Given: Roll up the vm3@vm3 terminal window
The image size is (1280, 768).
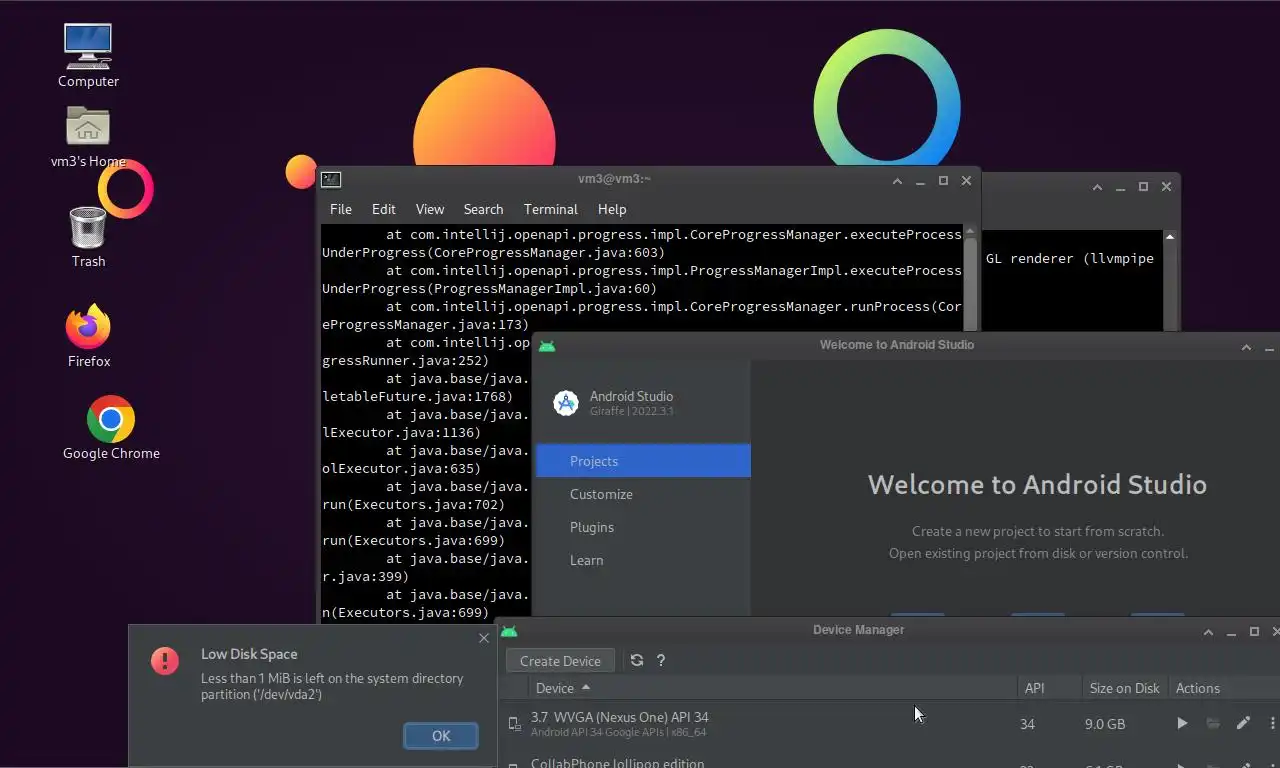Looking at the screenshot, I should pos(896,181).
